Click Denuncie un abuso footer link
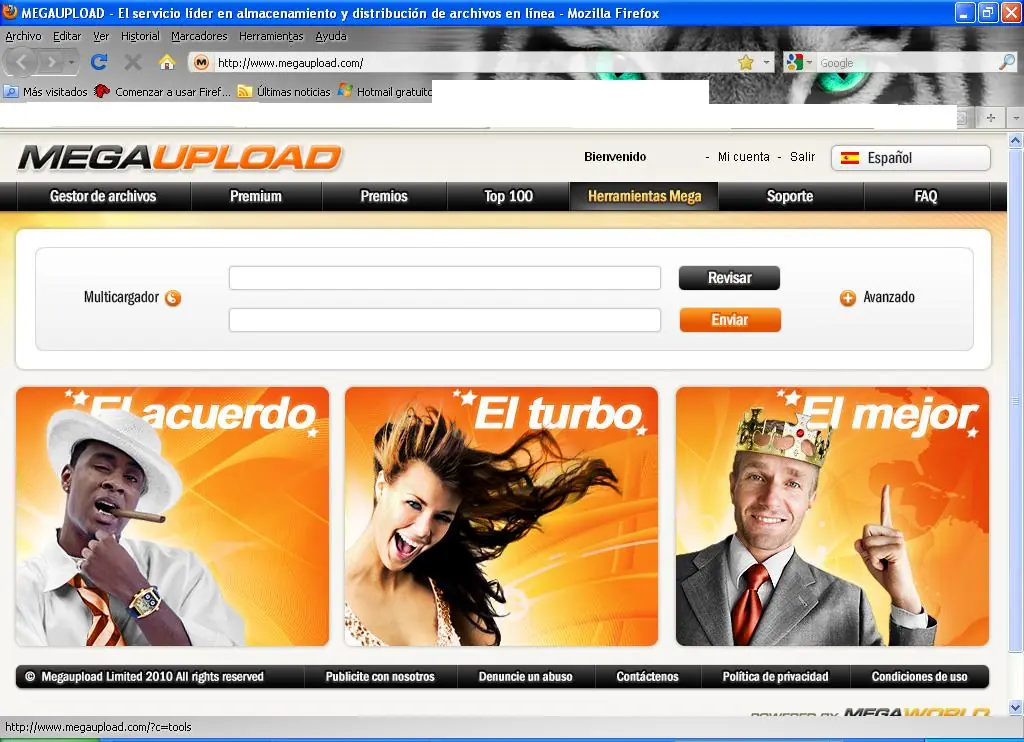 click(526, 677)
